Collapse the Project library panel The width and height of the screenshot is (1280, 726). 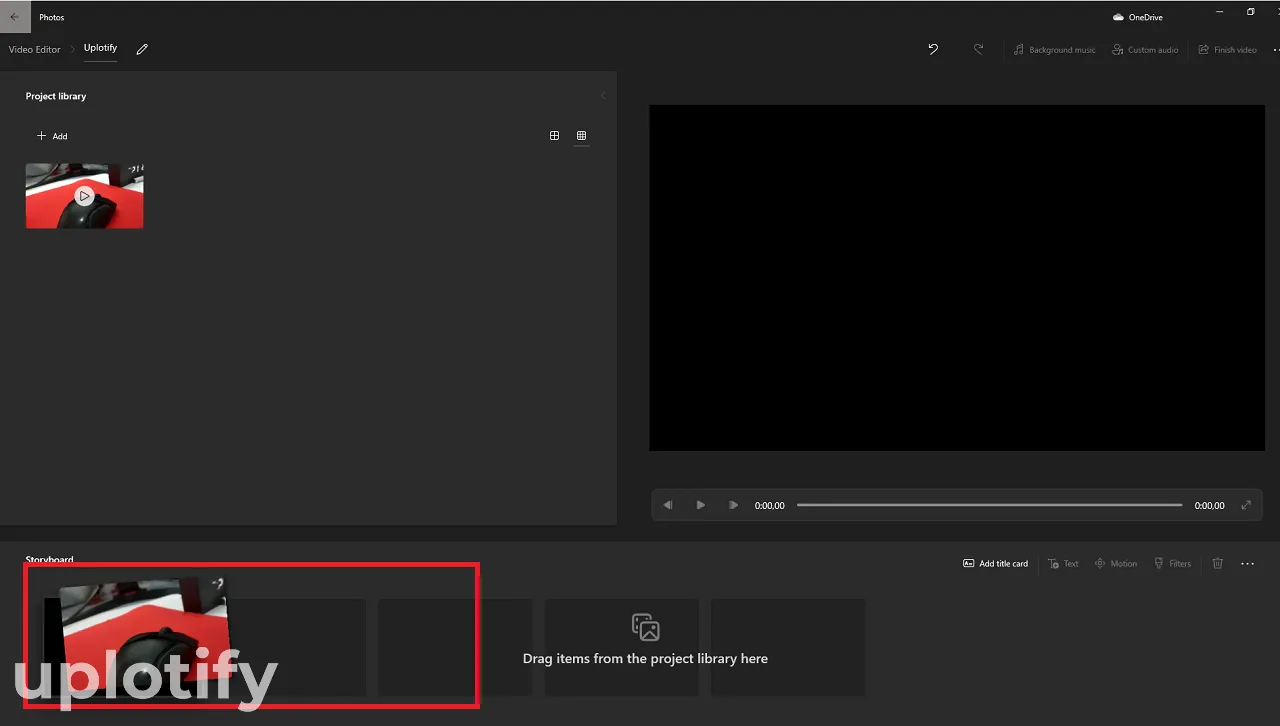(603, 96)
